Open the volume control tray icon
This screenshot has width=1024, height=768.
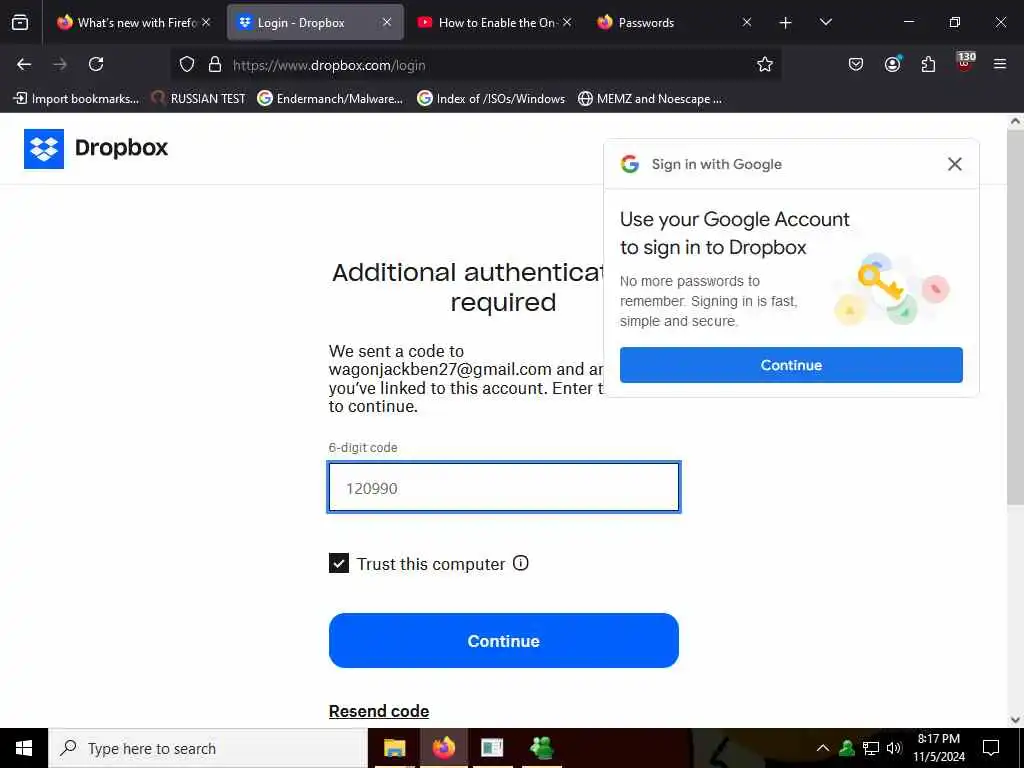[x=894, y=748]
